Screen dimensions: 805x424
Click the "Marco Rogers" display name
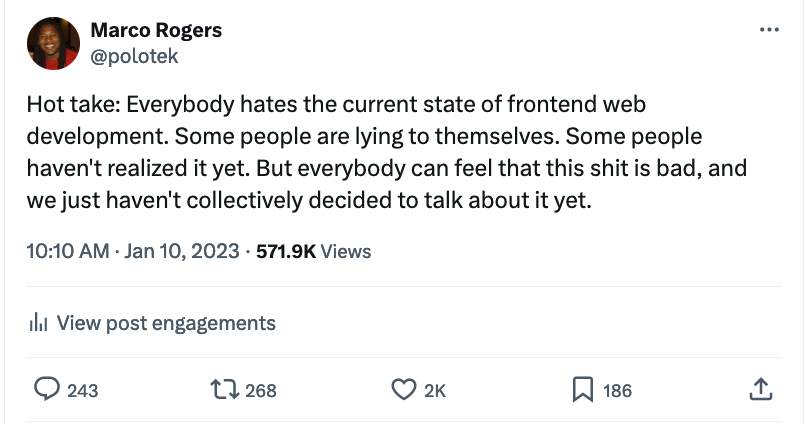155,30
